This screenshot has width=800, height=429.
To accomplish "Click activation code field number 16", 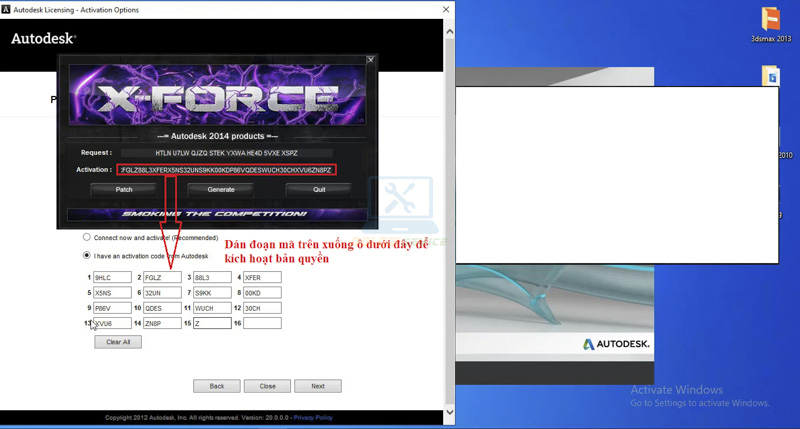I will pos(262,323).
